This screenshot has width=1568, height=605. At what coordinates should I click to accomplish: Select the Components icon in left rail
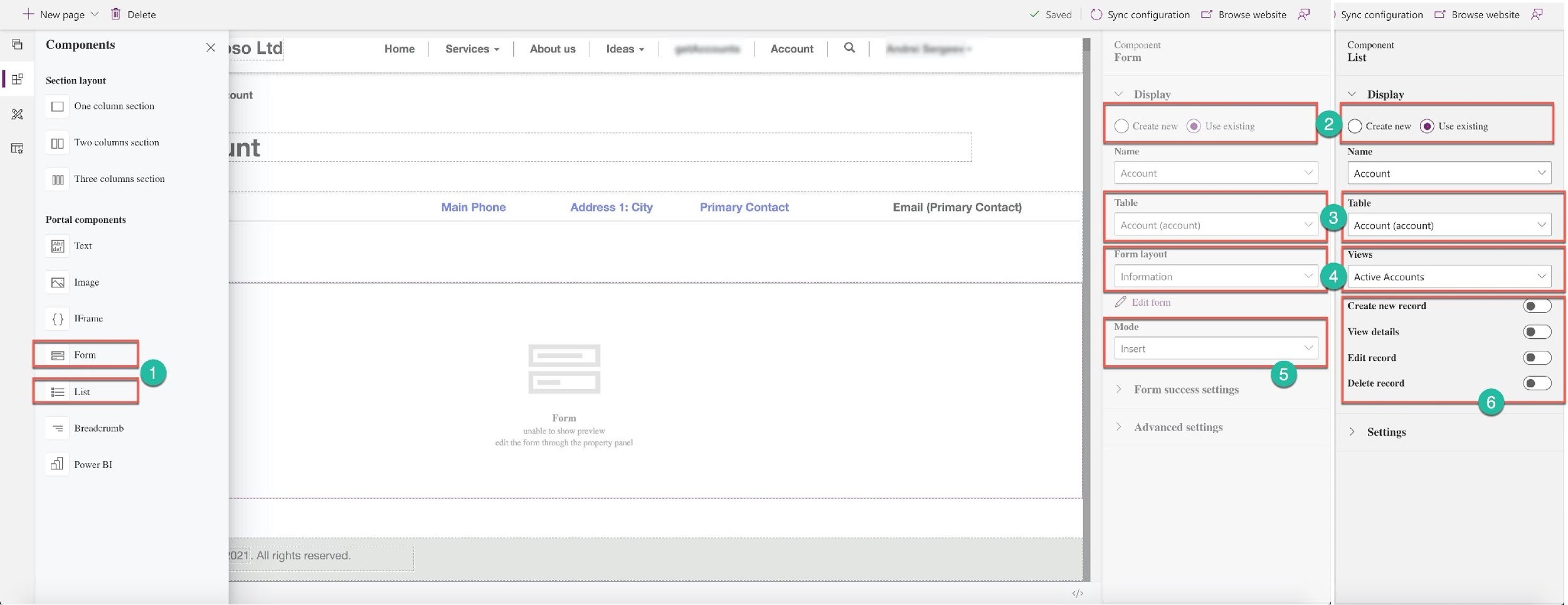[x=17, y=79]
